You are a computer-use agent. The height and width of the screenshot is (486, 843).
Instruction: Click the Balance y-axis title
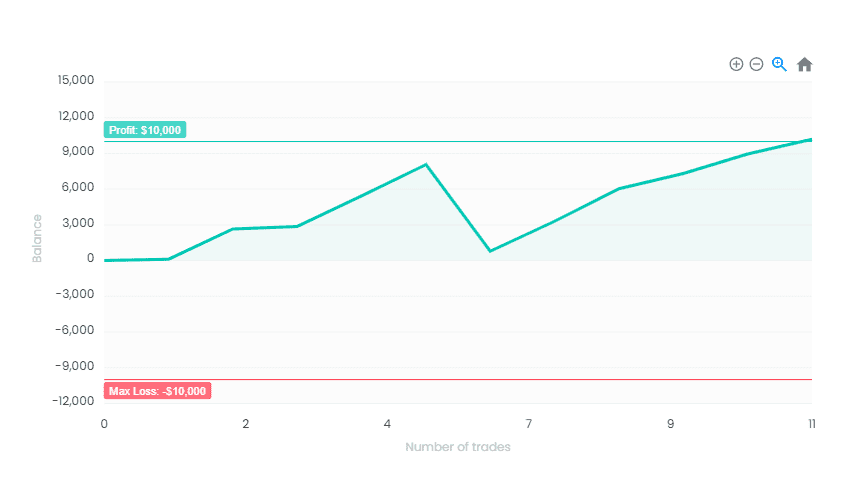point(37,238)
